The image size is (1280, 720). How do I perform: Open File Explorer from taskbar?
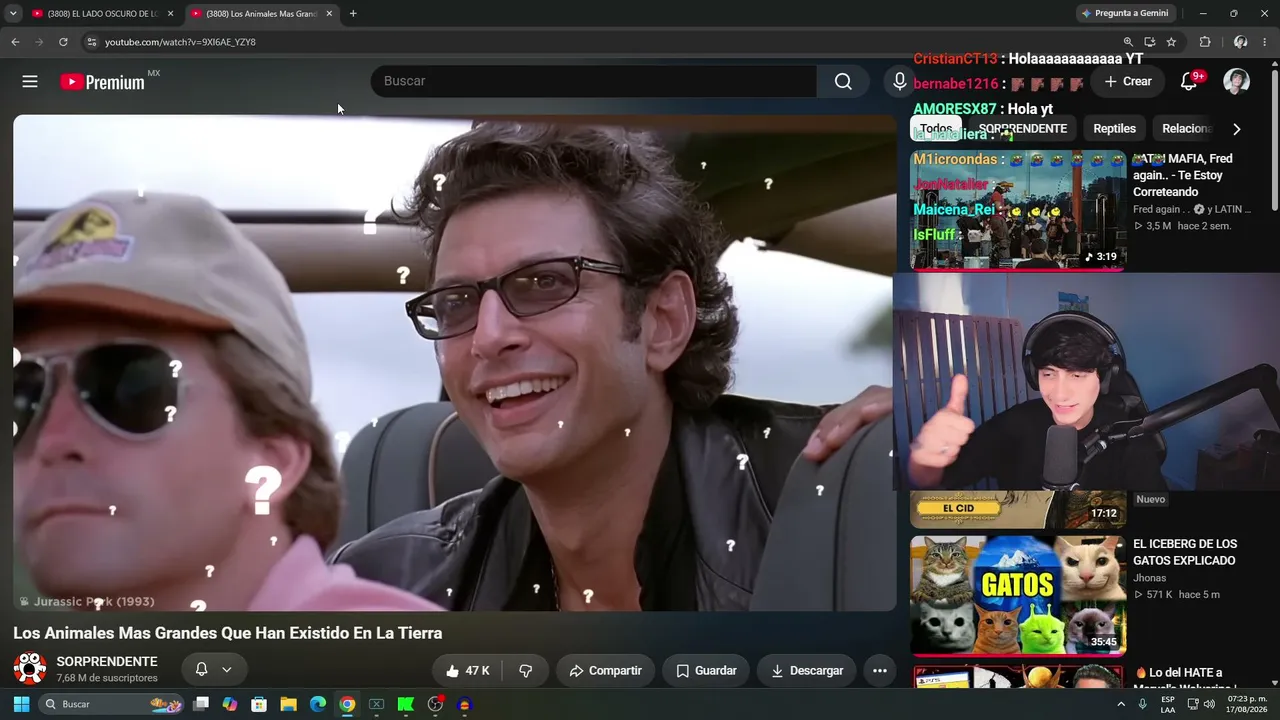[288, 704]
